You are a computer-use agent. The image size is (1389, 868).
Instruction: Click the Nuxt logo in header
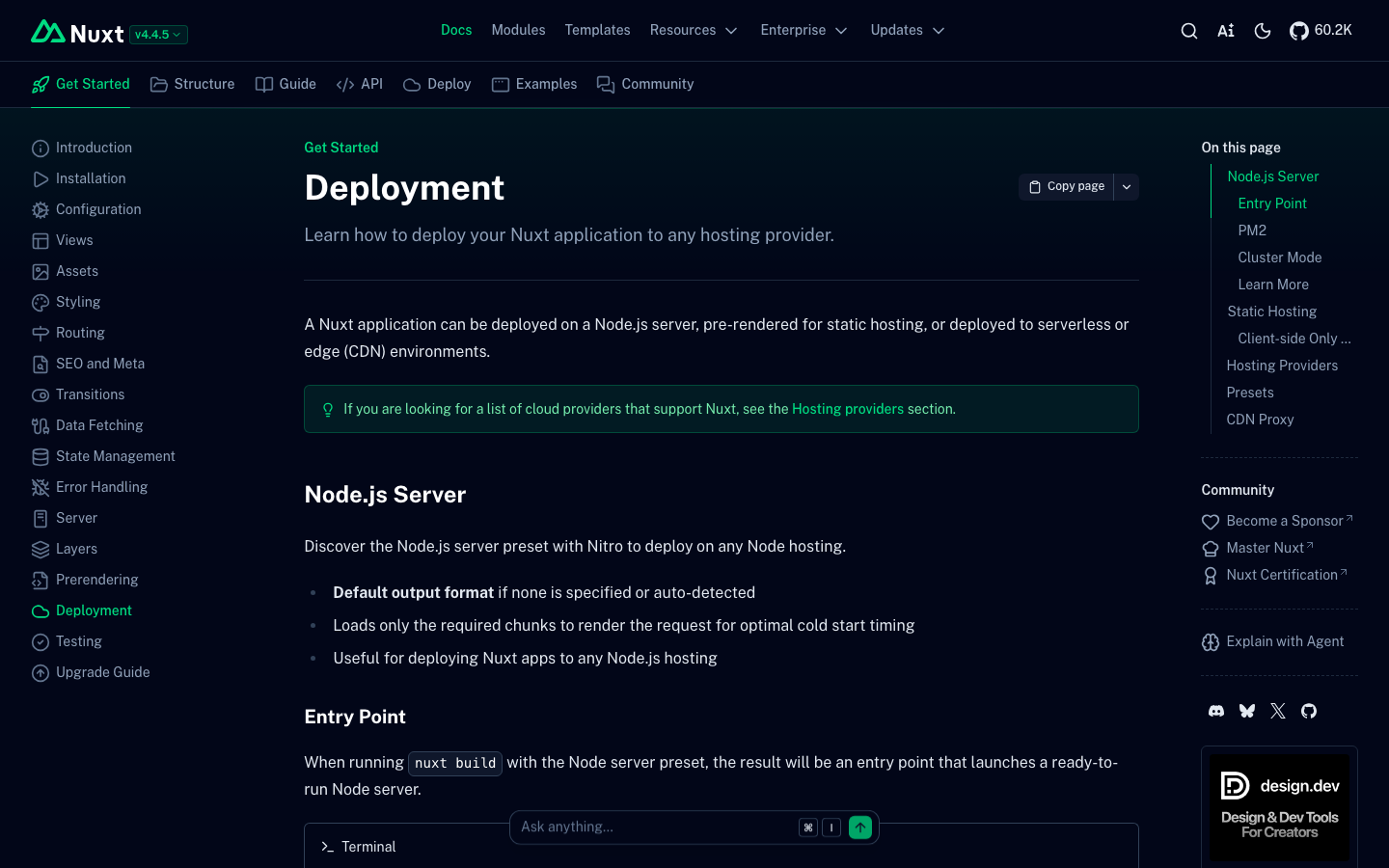pyautogui.click(x=77, y=33)
